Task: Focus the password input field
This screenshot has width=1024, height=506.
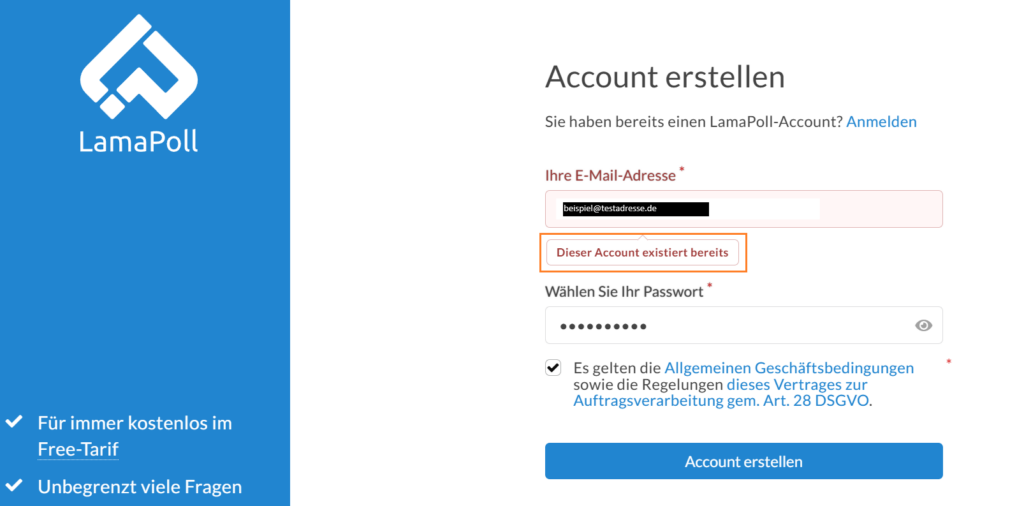Action: pyautogui.click(x=744, y=325)
